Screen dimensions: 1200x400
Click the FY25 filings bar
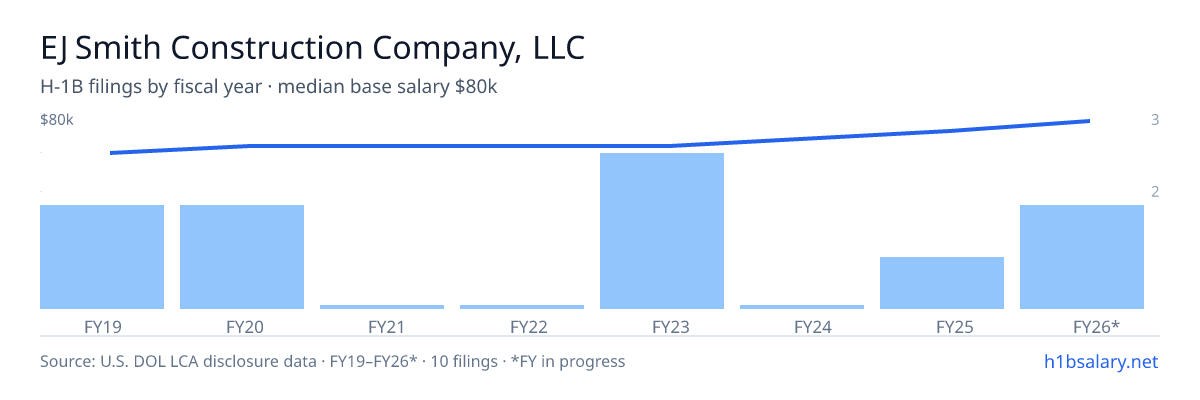click(x=942, y=283)
